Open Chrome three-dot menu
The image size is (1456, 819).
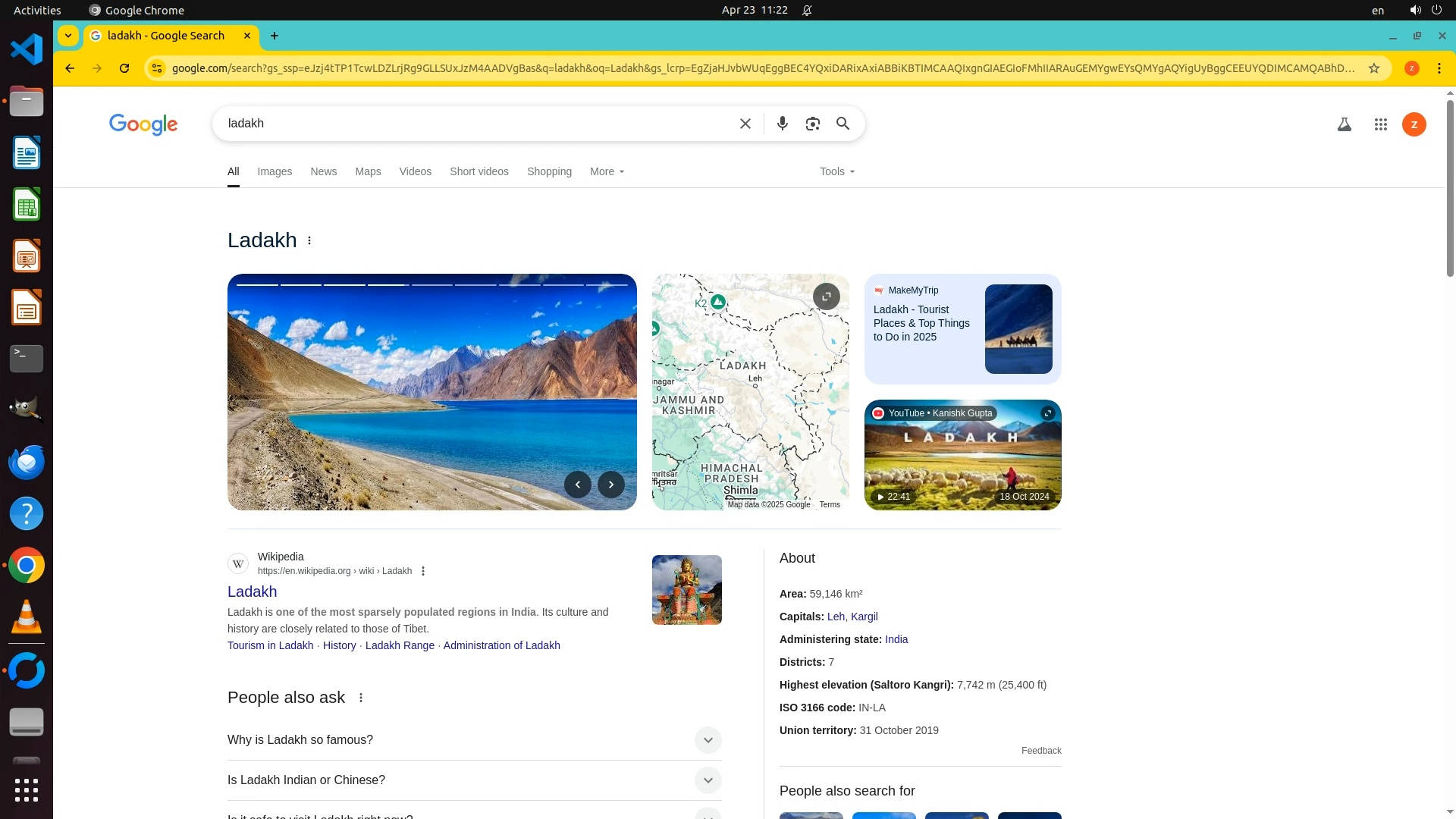1439,68
